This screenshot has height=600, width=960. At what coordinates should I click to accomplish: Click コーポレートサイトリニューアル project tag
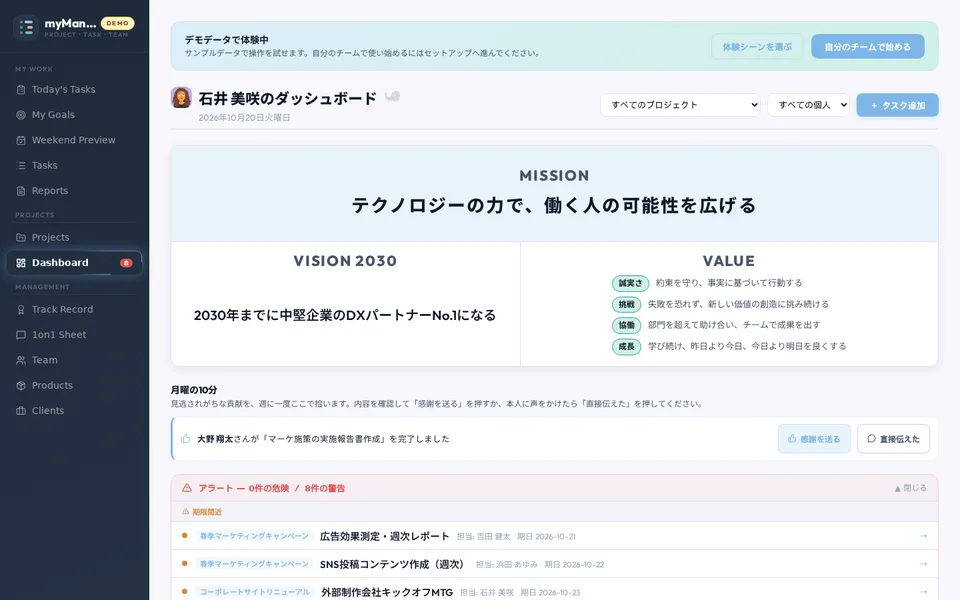point(255,592)
